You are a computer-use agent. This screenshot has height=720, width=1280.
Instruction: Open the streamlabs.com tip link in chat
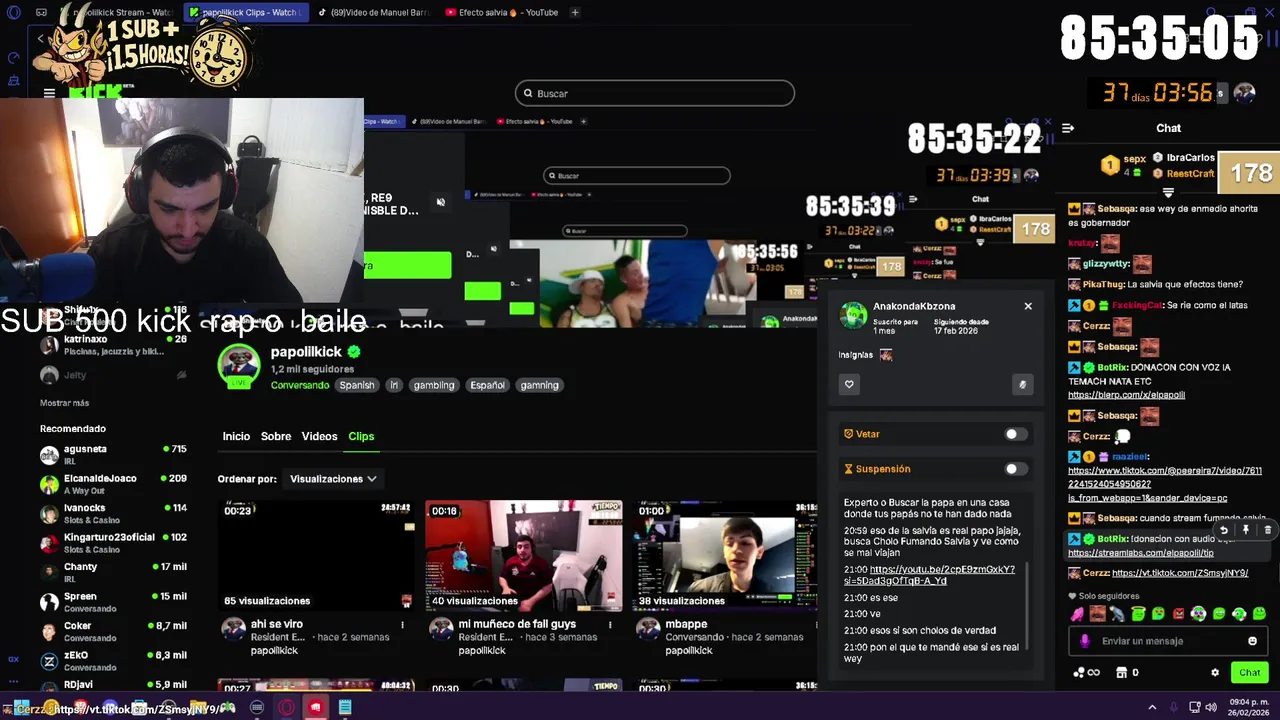1140,553
